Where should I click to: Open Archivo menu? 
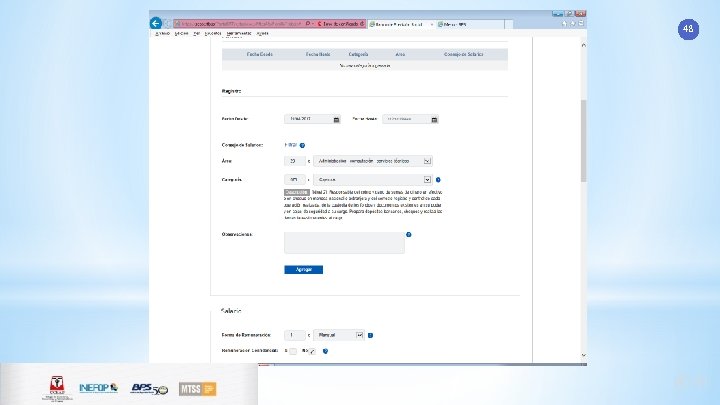click(162, 34)
